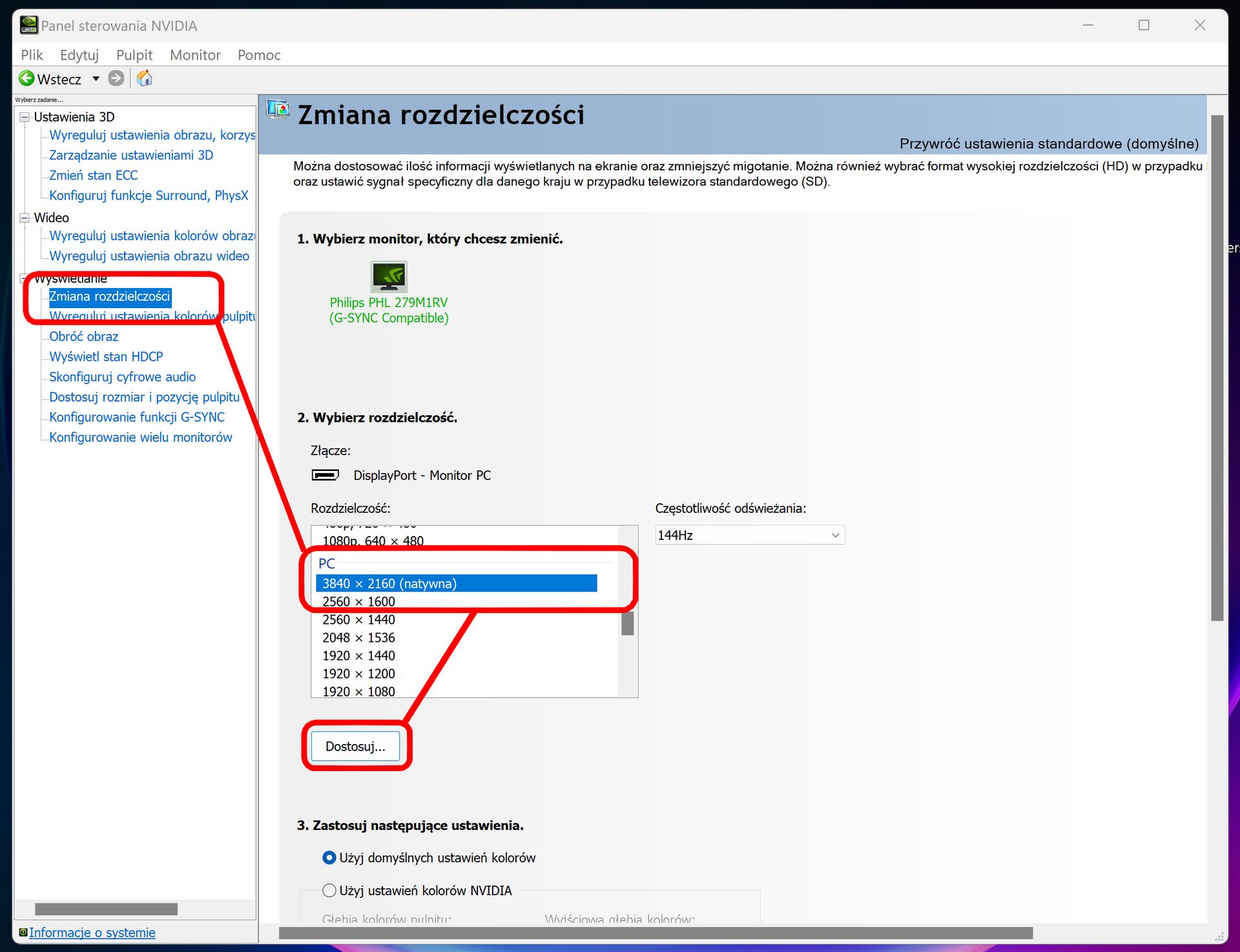This screenshot has width=1240, height=952.
Task: Open Skonfiguruj cyfrowe audio
Action: tap(123, 377)
